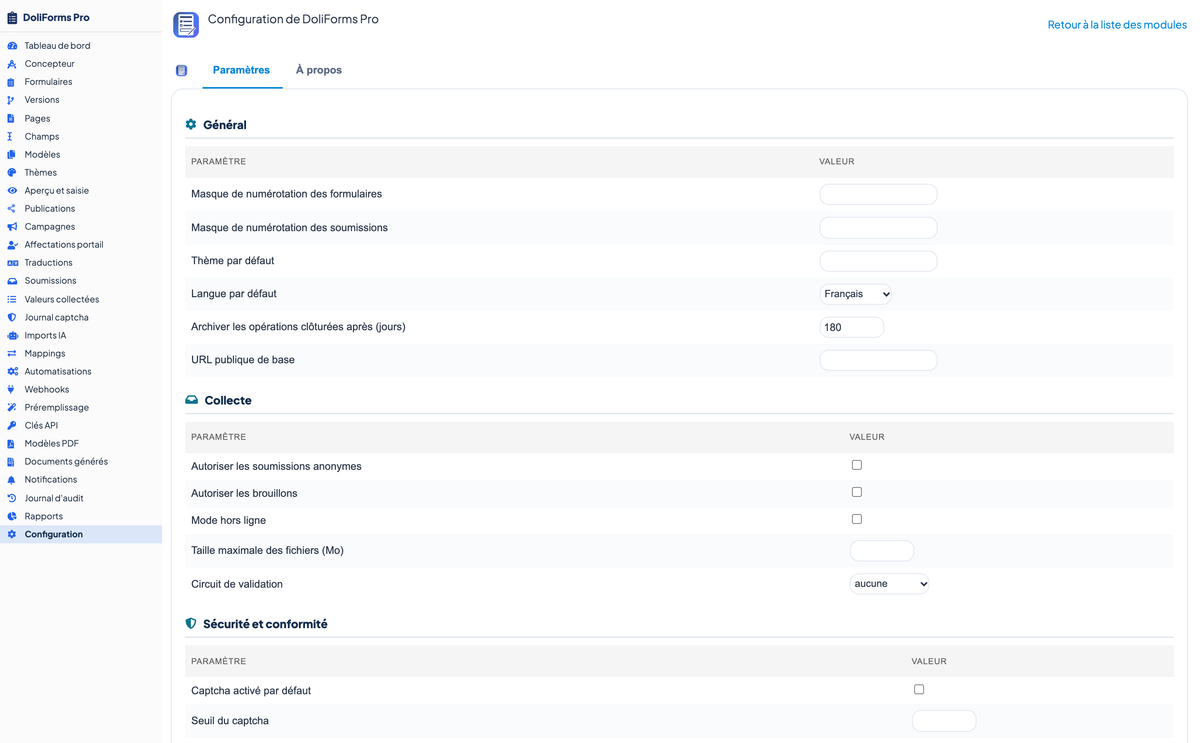Click Retour à la liste des modules link
The height and width of the screenshot is (743, 1200).
(1117, 25)
